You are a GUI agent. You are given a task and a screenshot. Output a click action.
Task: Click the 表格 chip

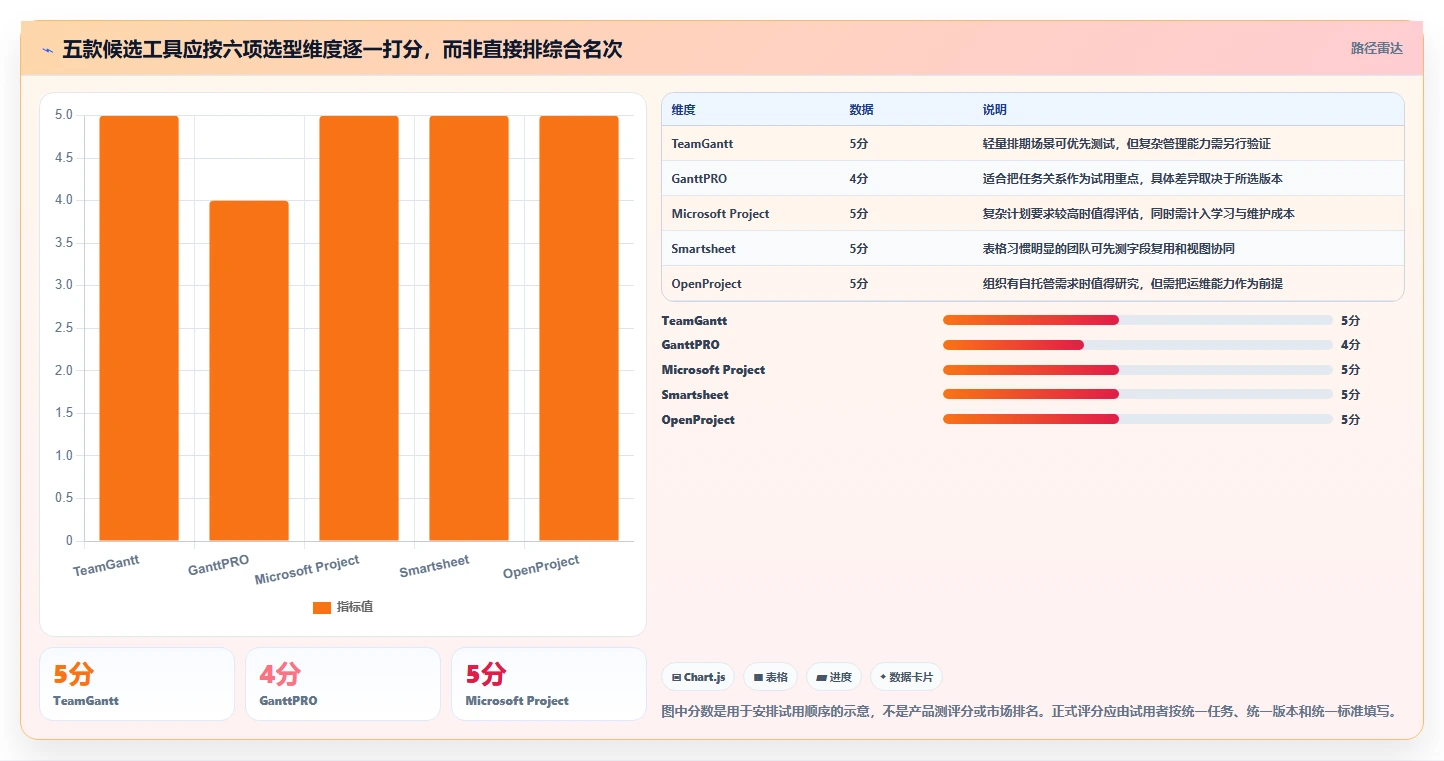point(770,677)
